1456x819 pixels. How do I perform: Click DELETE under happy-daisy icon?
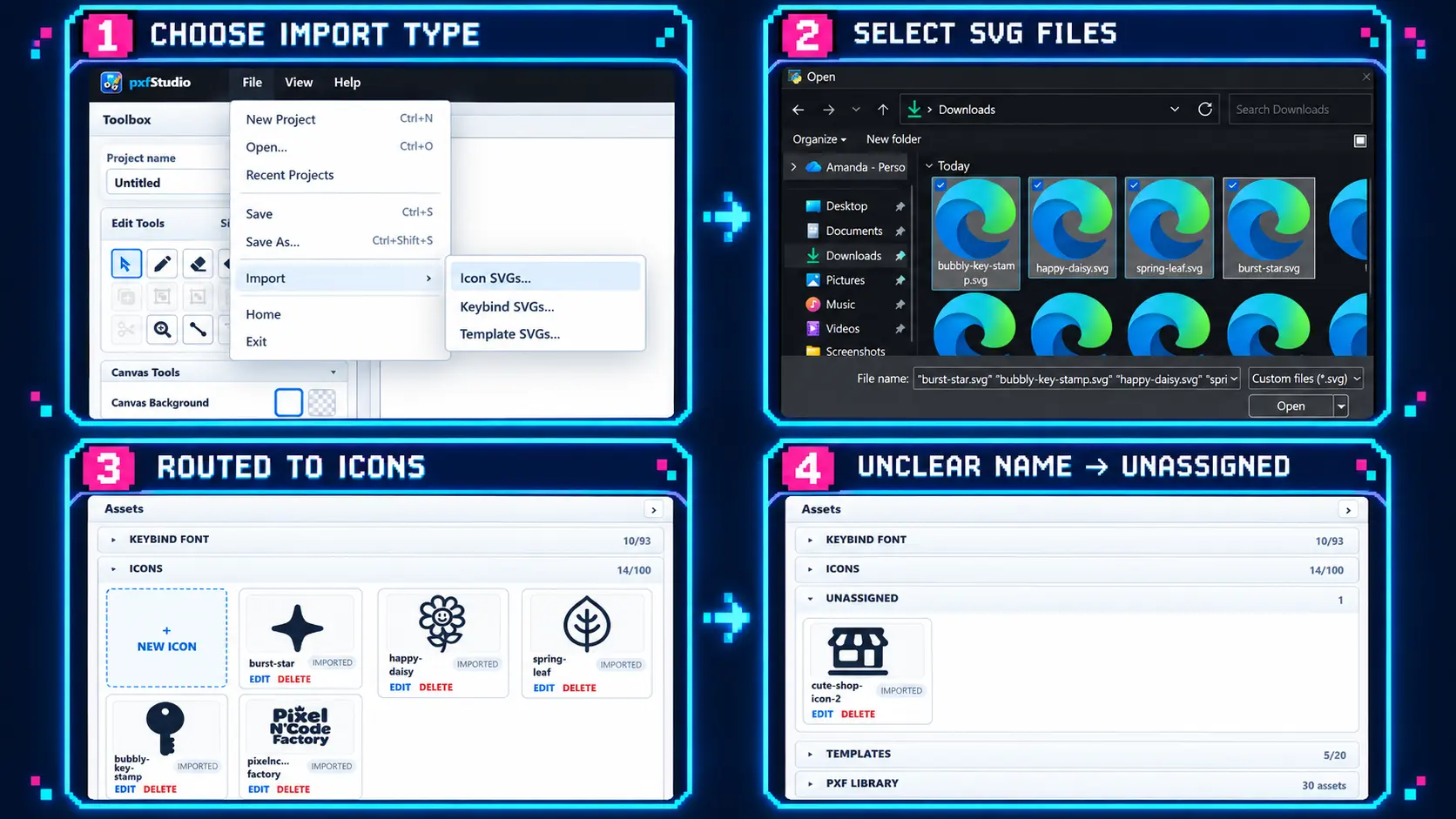click(x=435, y=688)
